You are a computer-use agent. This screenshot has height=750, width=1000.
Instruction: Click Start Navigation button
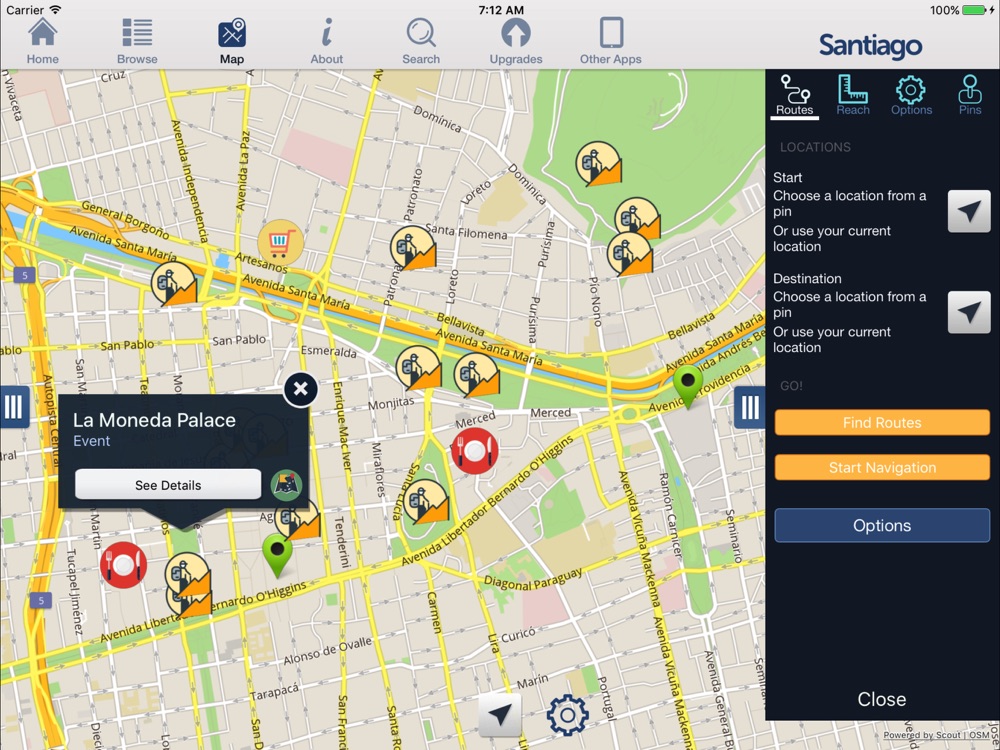point(882,467)
